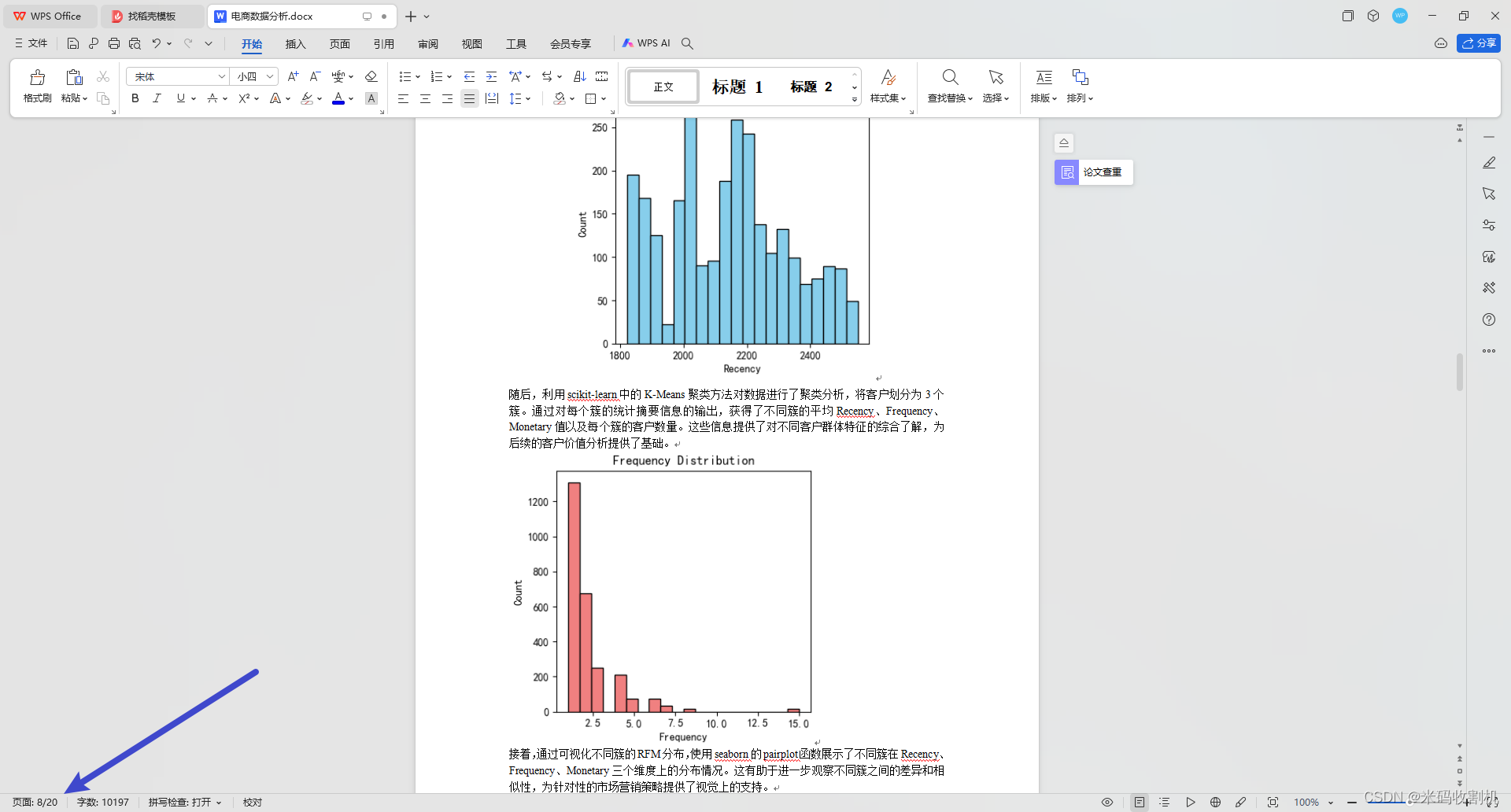Click the Decrease font size icon

point(315,76)
